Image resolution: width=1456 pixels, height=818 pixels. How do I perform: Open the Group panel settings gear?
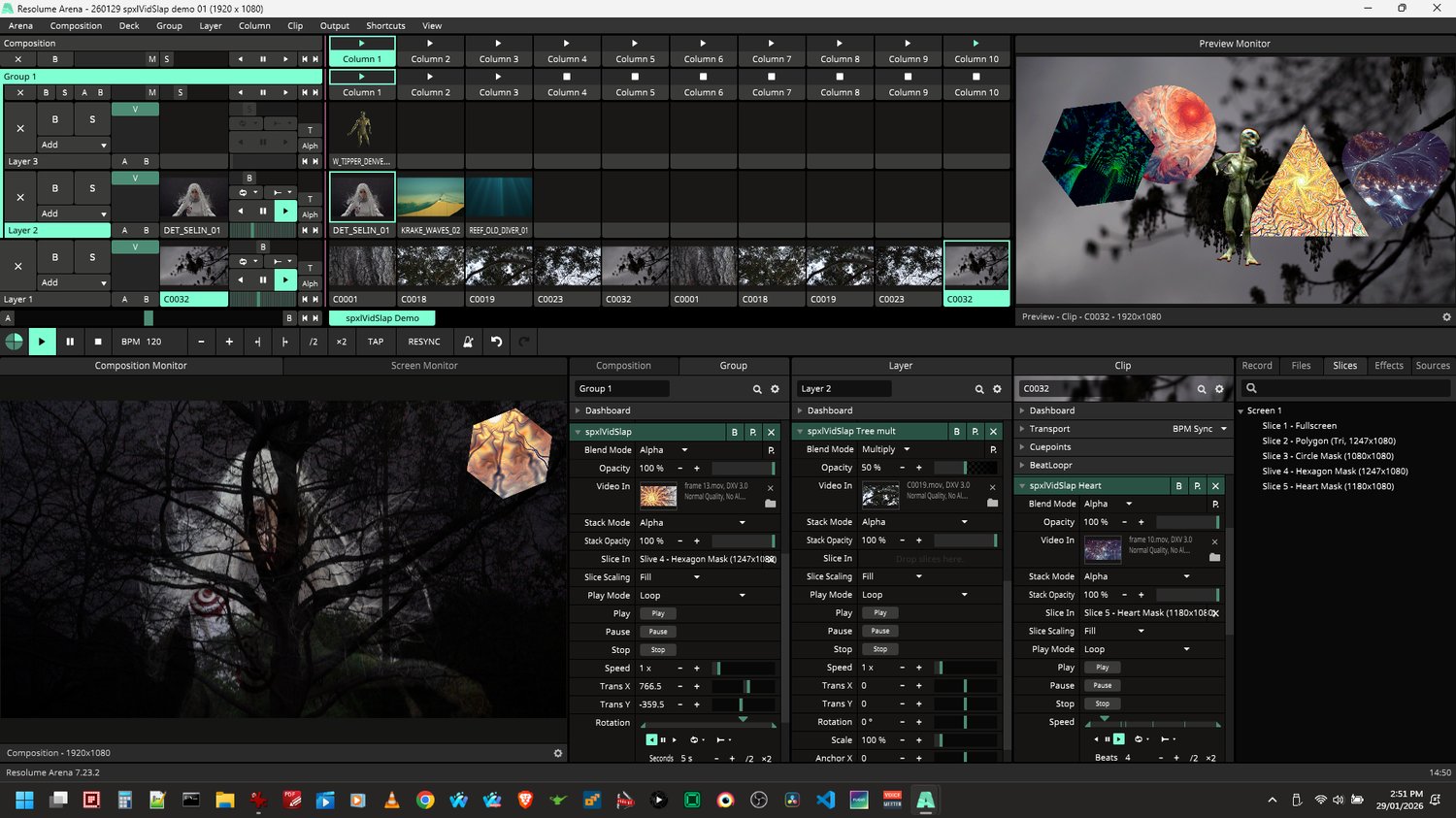click(x=775, y=389)
